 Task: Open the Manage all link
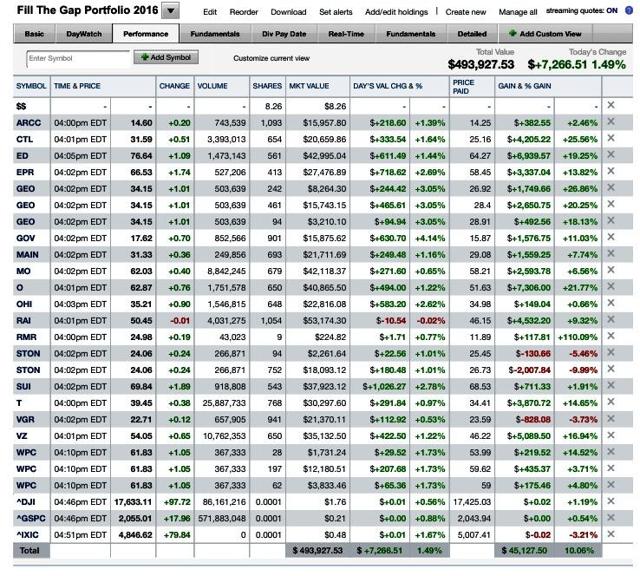(518, 12)
